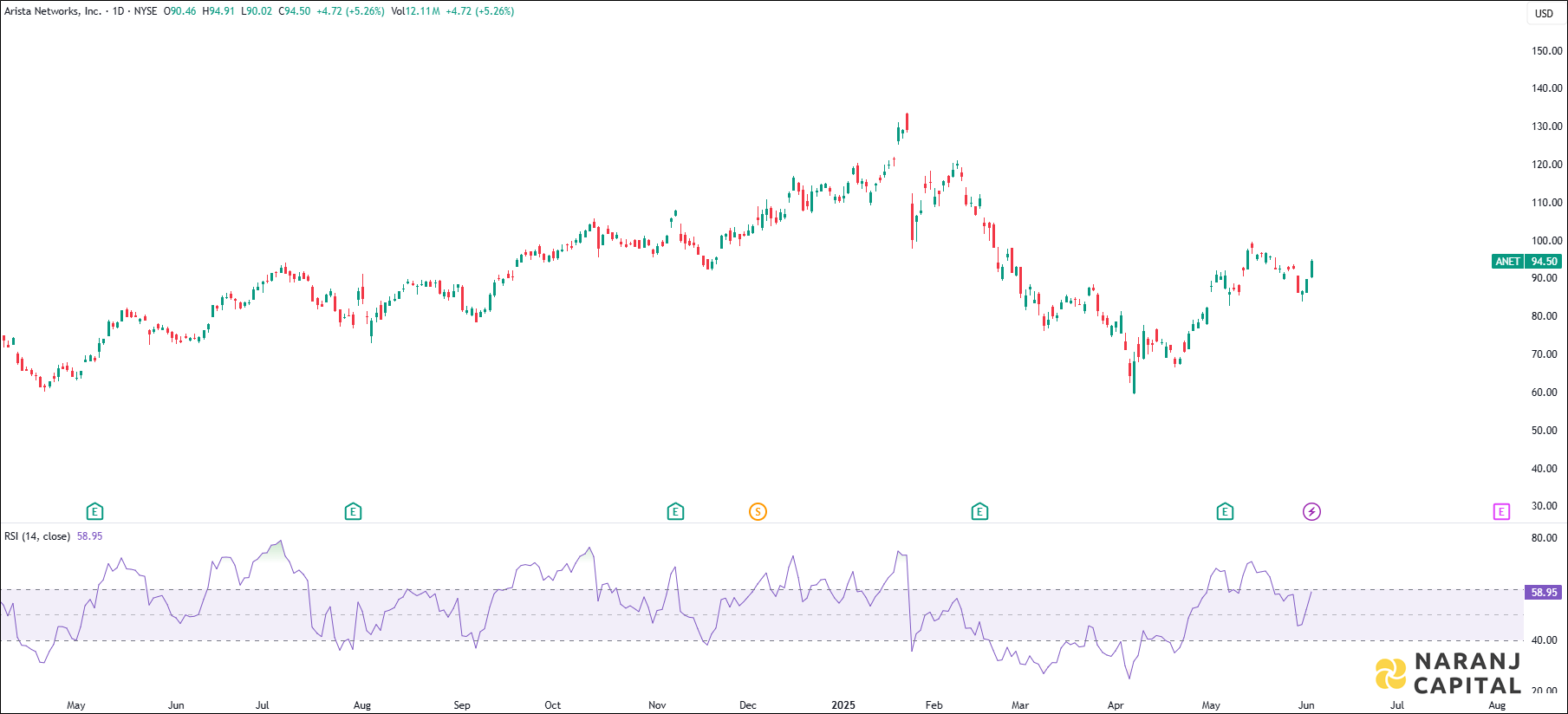The image size is (1568, 714).
Task: Click the 60.00 price axis label
Action: point(1545,393)
